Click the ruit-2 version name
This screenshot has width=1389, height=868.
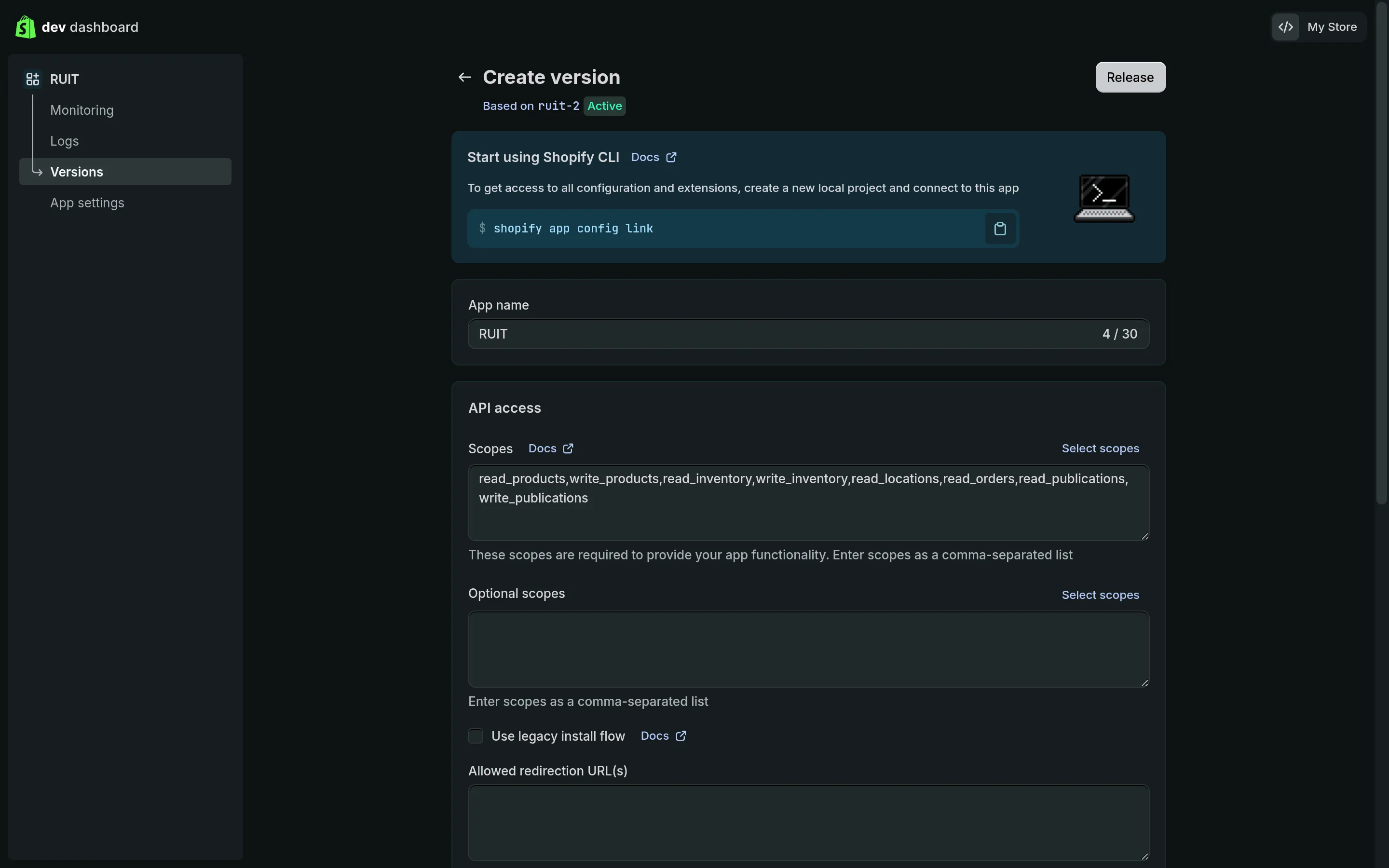pyautogui.click(x=558, y=106)
